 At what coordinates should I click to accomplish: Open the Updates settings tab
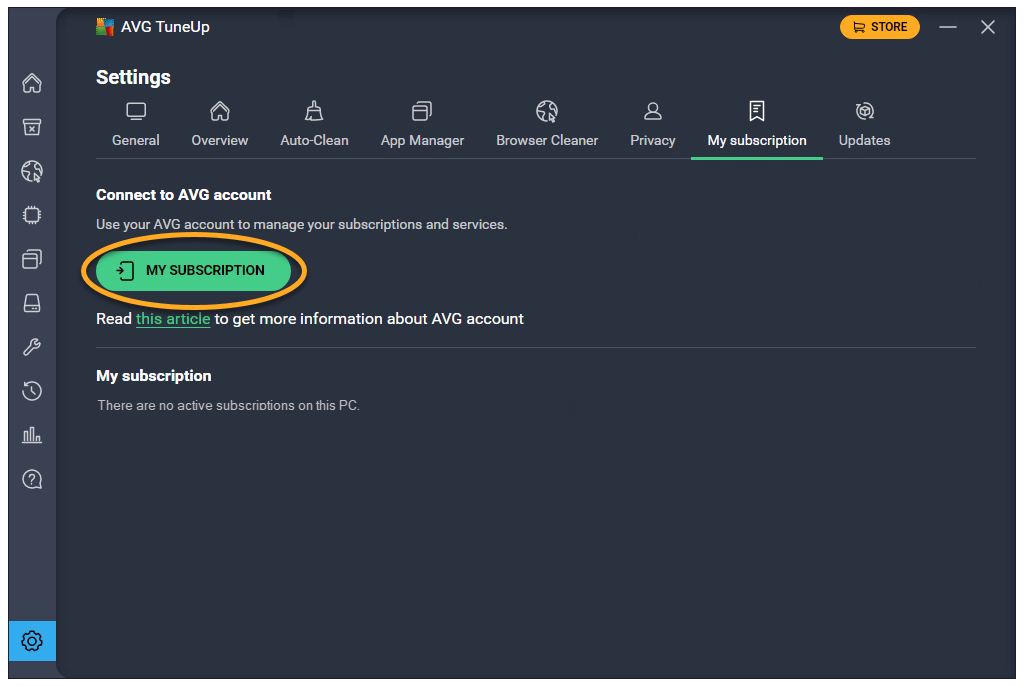(x=864, y=125)
